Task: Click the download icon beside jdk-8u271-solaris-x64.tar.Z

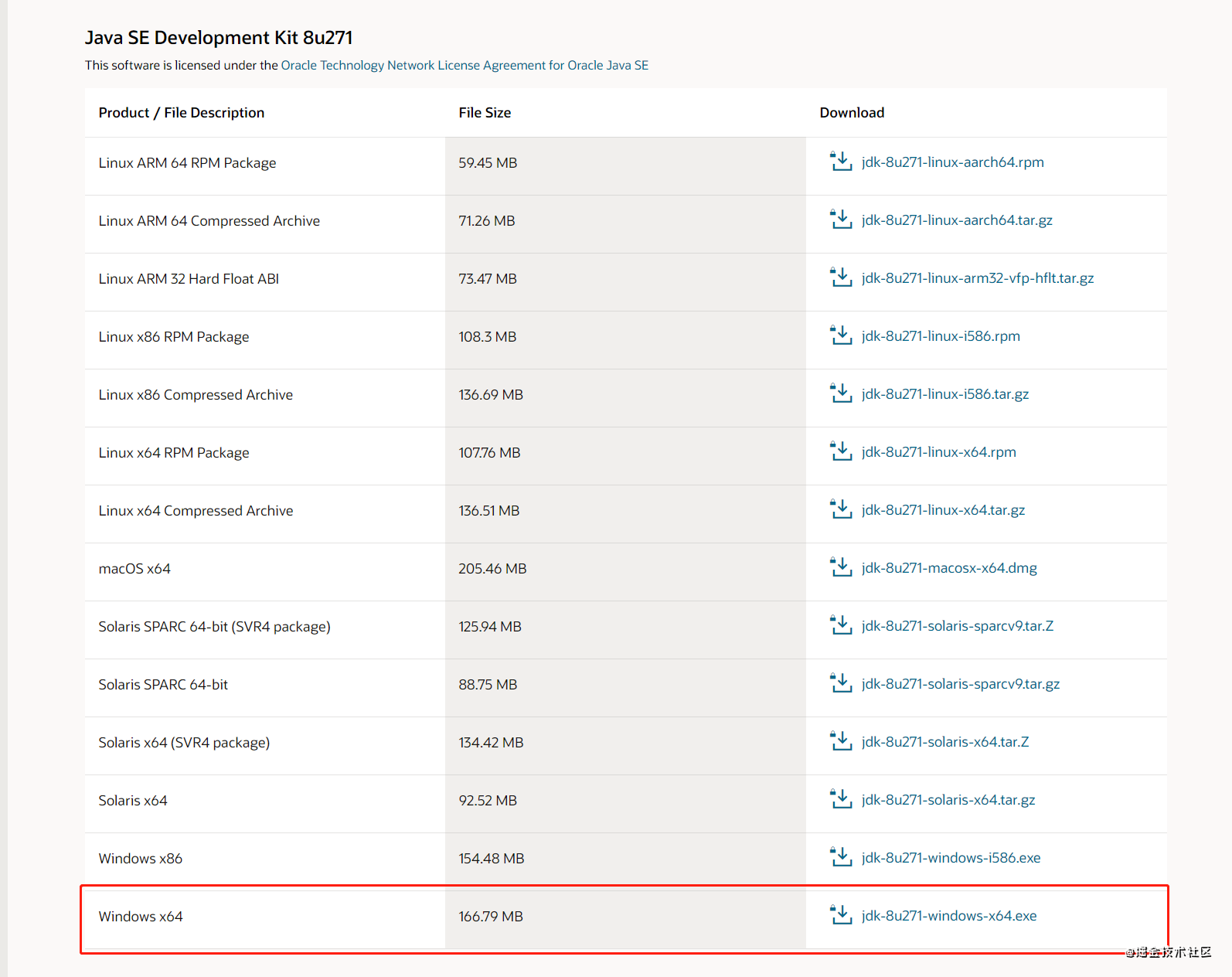Action: (841, 740)
